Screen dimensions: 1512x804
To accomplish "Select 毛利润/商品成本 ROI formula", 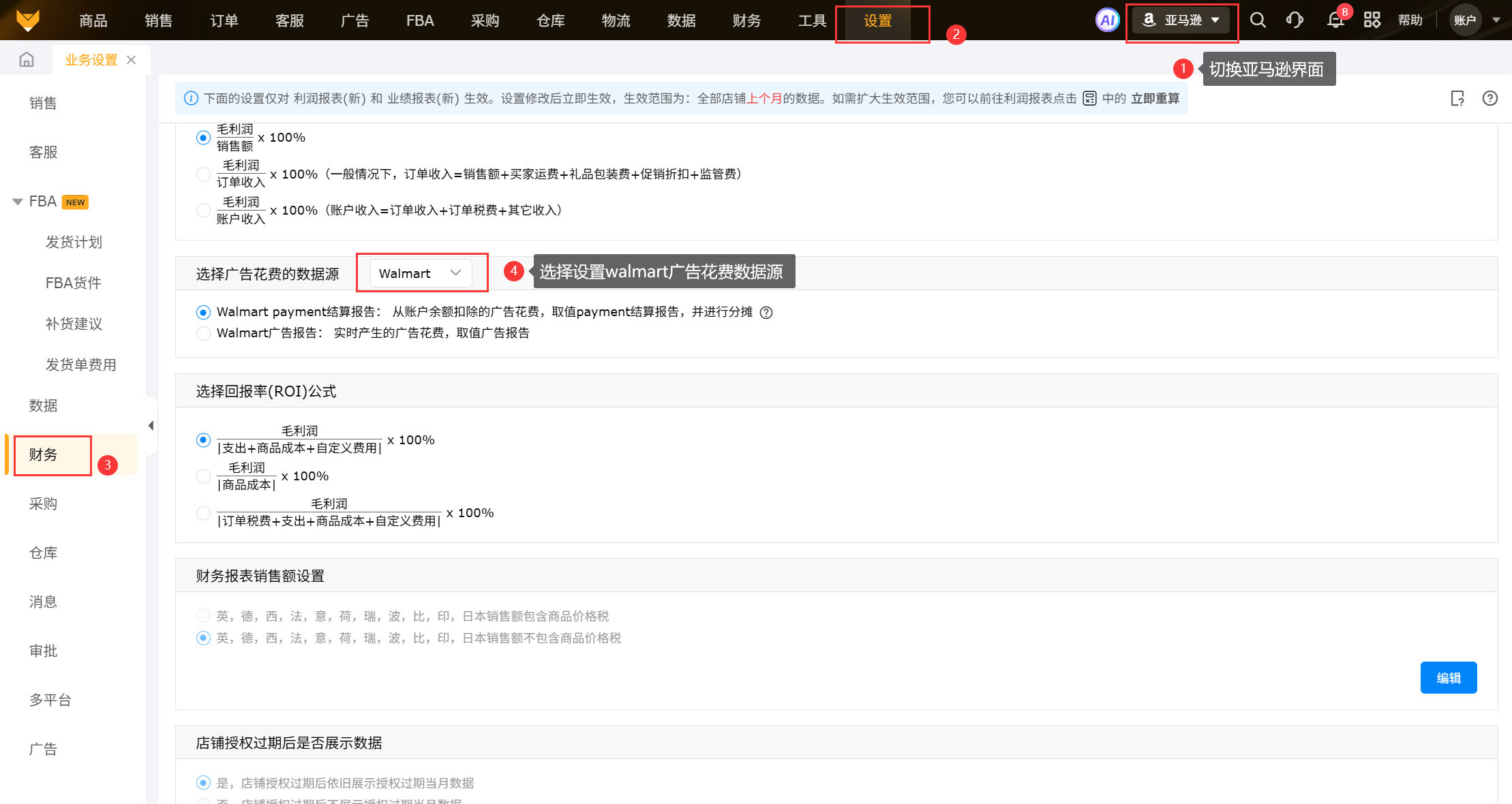I will [203, 476].
